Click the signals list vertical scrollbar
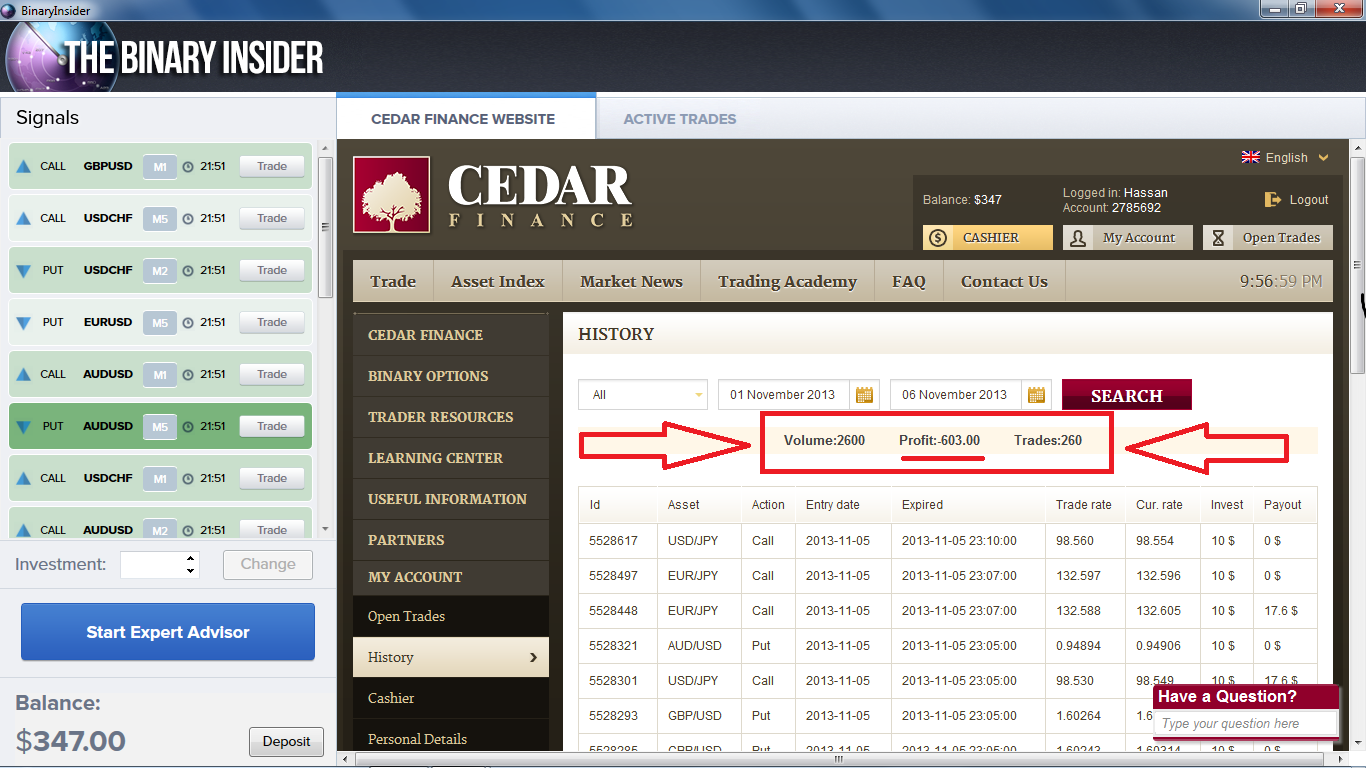 325,227
